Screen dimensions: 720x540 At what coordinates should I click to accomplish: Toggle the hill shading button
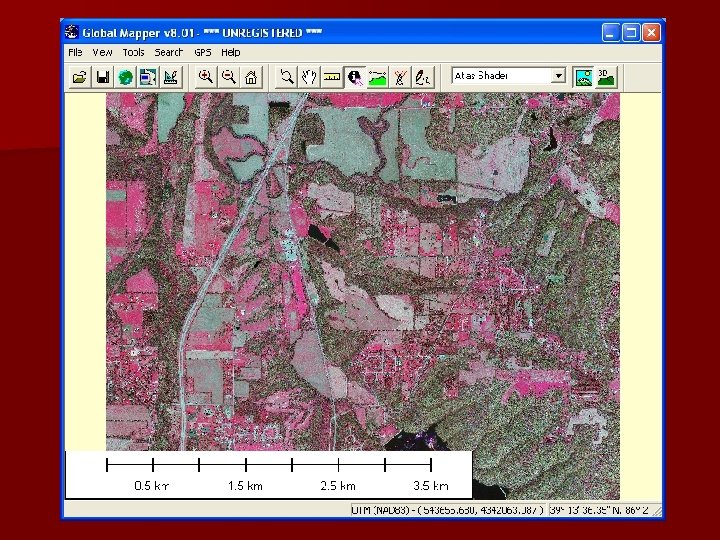click(582, 76)
